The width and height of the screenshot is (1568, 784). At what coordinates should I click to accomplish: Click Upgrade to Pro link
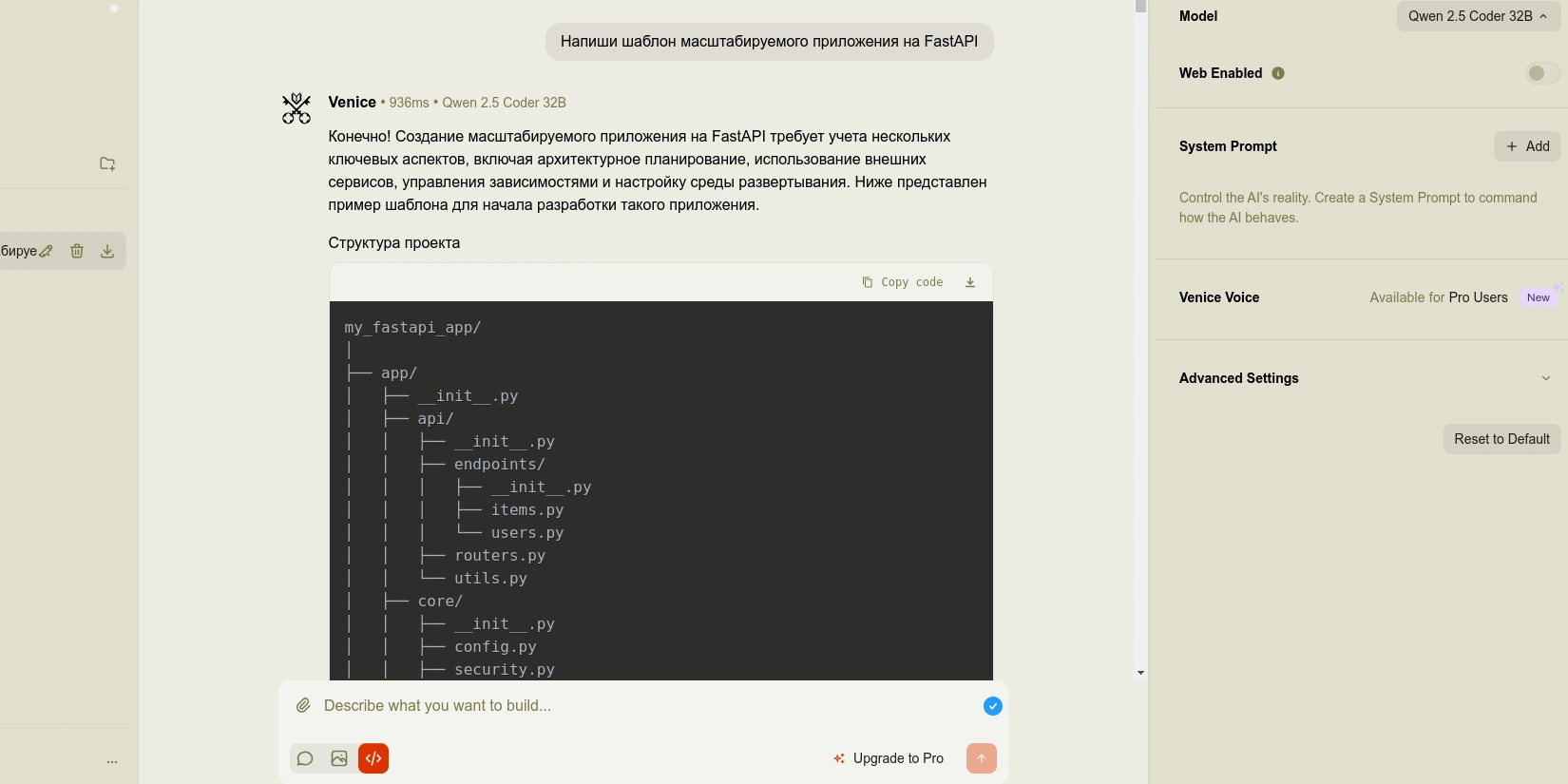pyautogui.click(x=889, y=758)
